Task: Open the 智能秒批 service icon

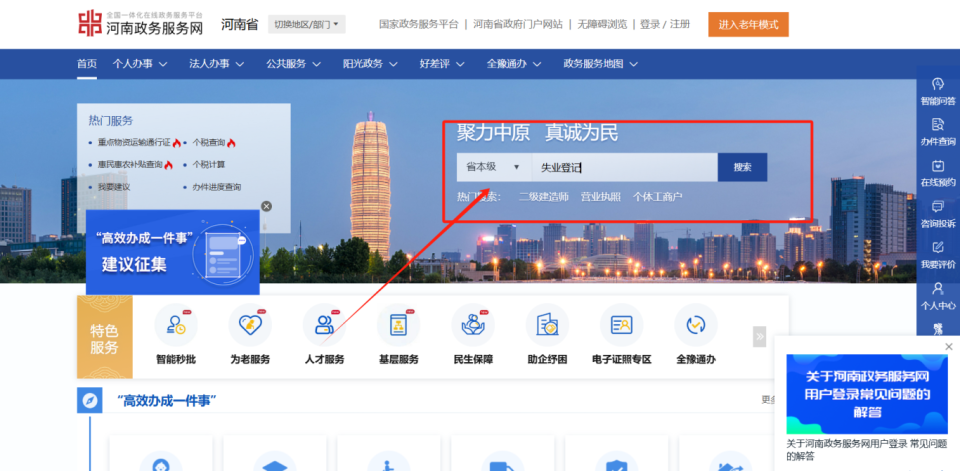Action: [x=176, y=325]
